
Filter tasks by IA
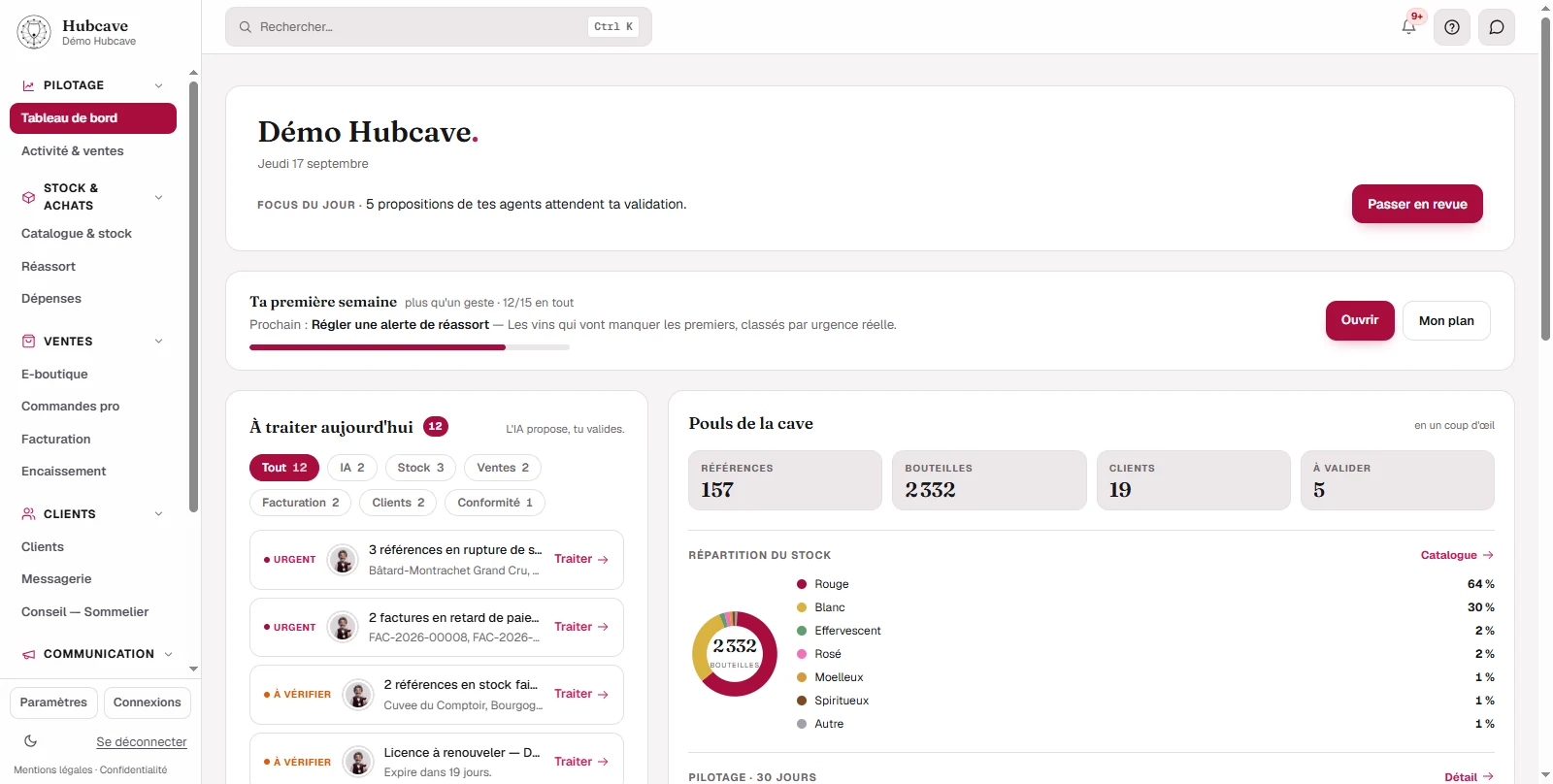click(352, 468)
